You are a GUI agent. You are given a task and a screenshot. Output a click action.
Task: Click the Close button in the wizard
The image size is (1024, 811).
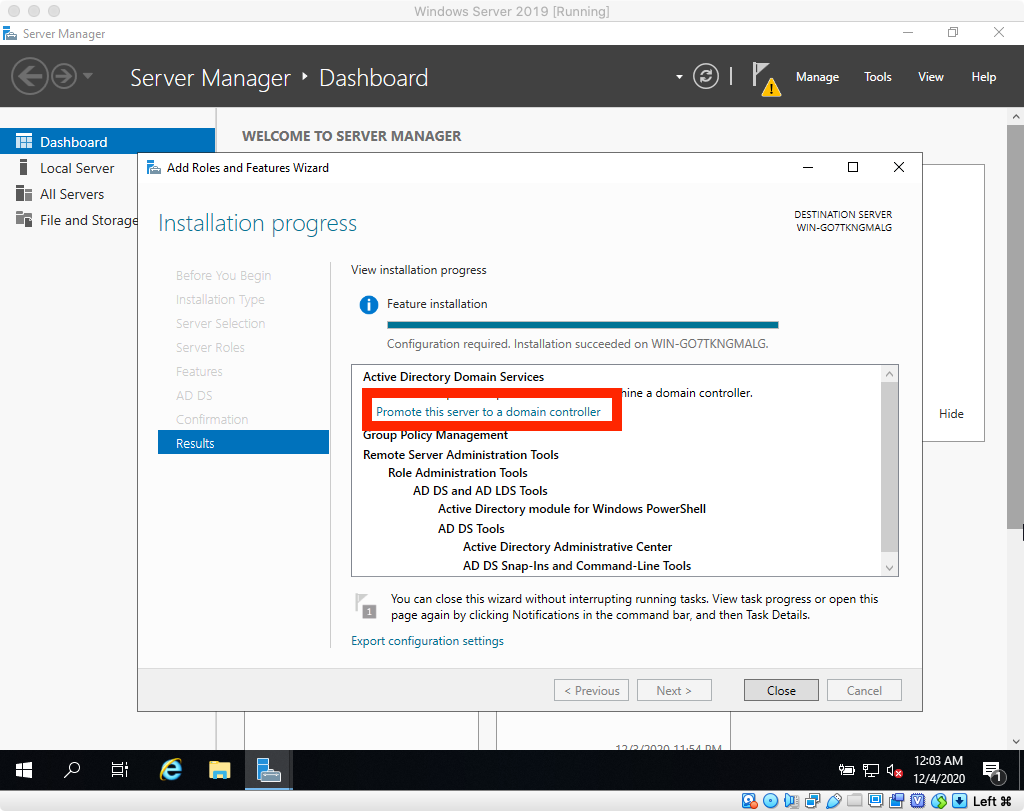[781, 690]
